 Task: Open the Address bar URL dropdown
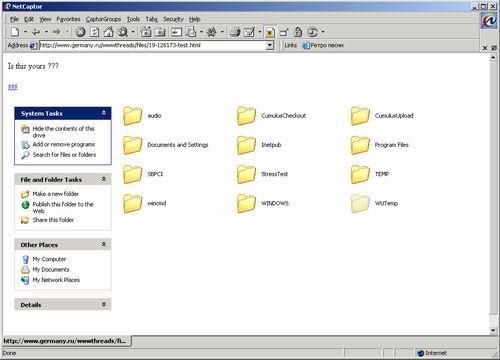tap(270, 45)
